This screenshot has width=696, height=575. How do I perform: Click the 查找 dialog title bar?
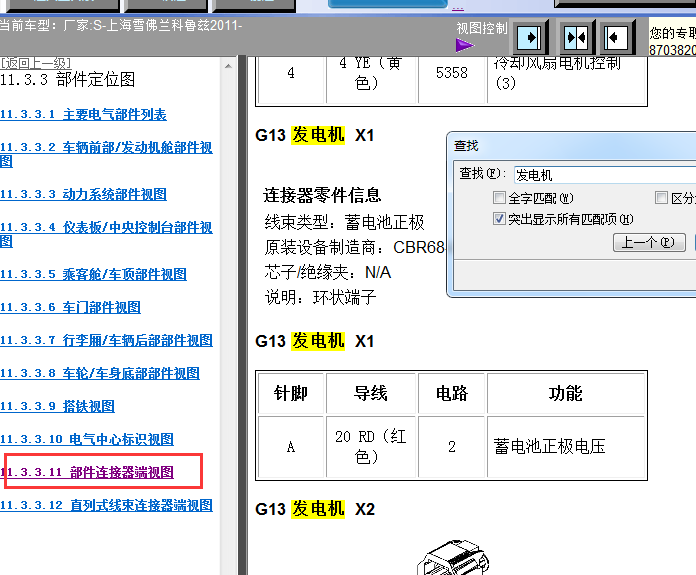point(573,146)
